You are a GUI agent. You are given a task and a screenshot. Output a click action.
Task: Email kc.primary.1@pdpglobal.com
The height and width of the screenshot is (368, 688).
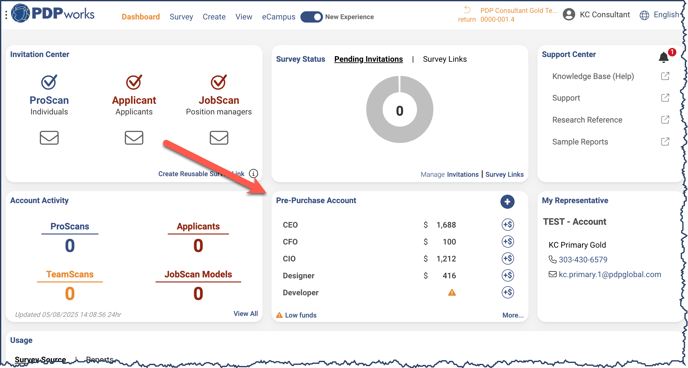pos(609,275)
